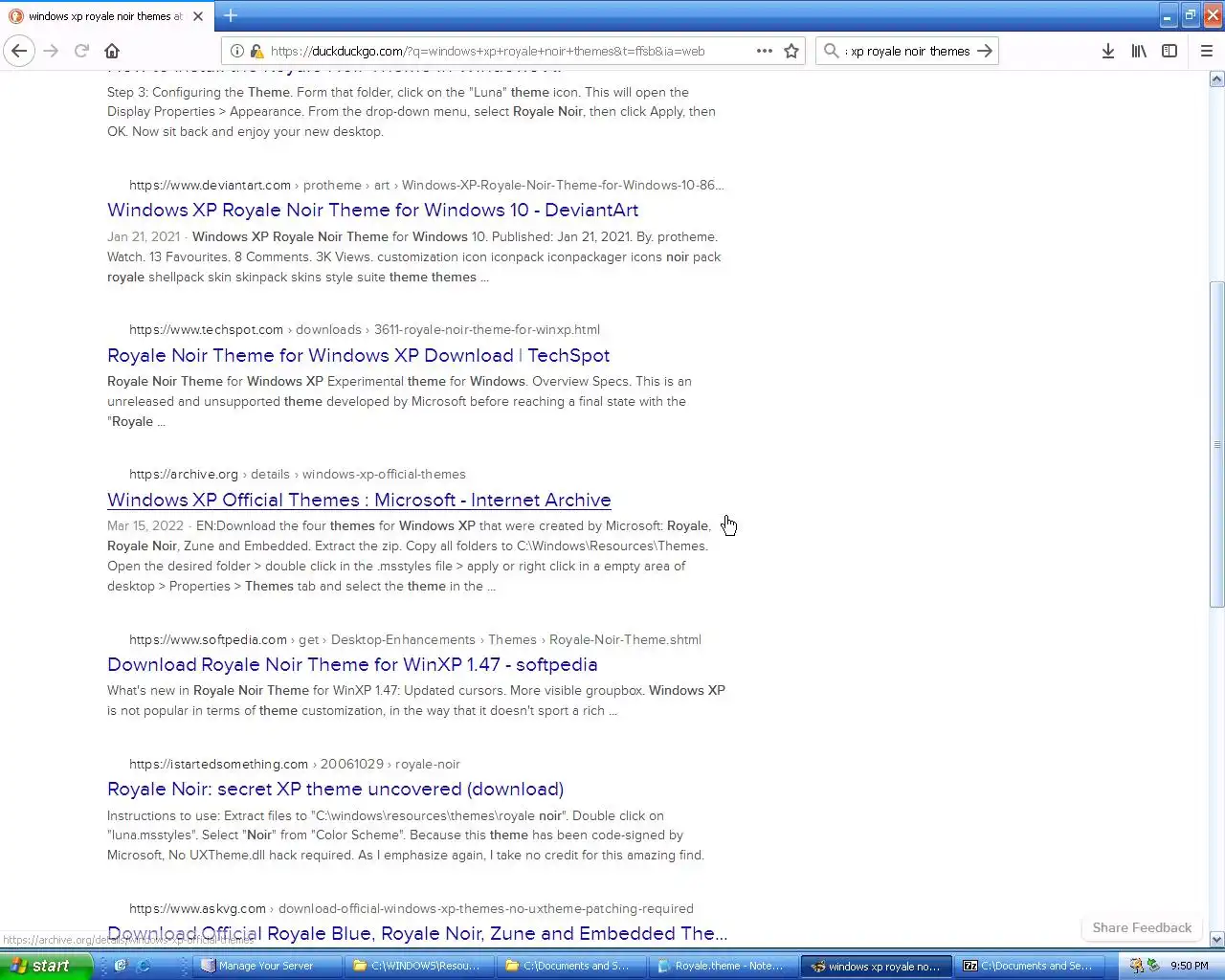
Task: Open Windows XP Royale Noir Theme DeviantArt result
Action: coord(372,210)
